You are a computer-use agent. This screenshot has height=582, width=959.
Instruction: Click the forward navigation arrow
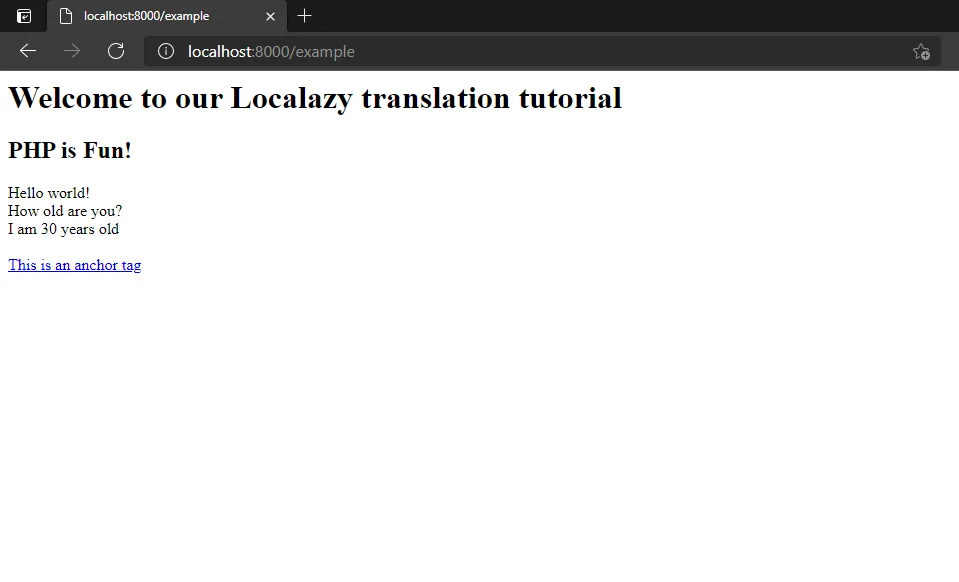[72, 51]
